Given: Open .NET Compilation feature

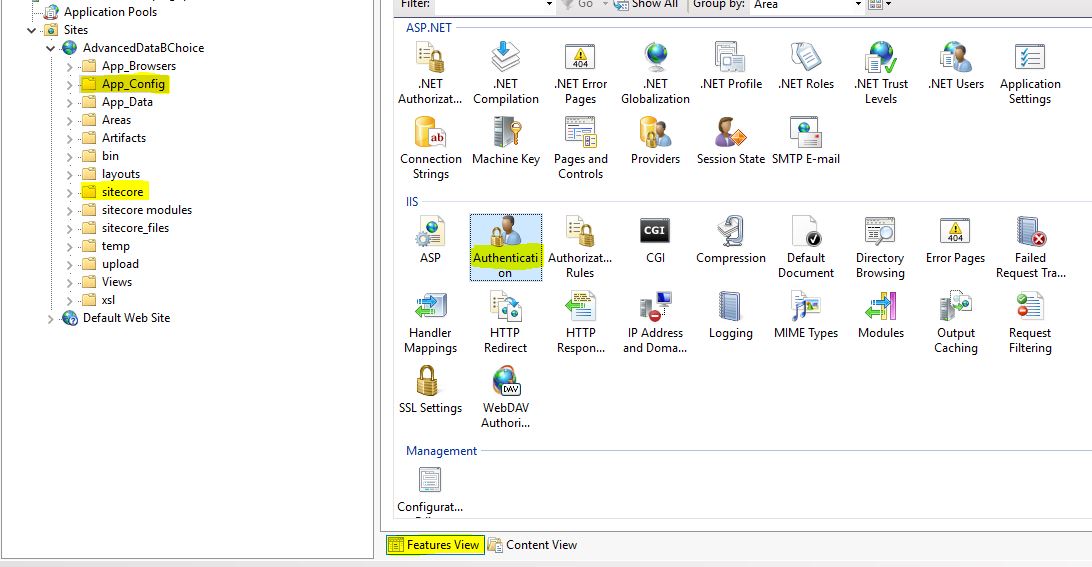Looking at the screenshot, I should pos(506,73).
